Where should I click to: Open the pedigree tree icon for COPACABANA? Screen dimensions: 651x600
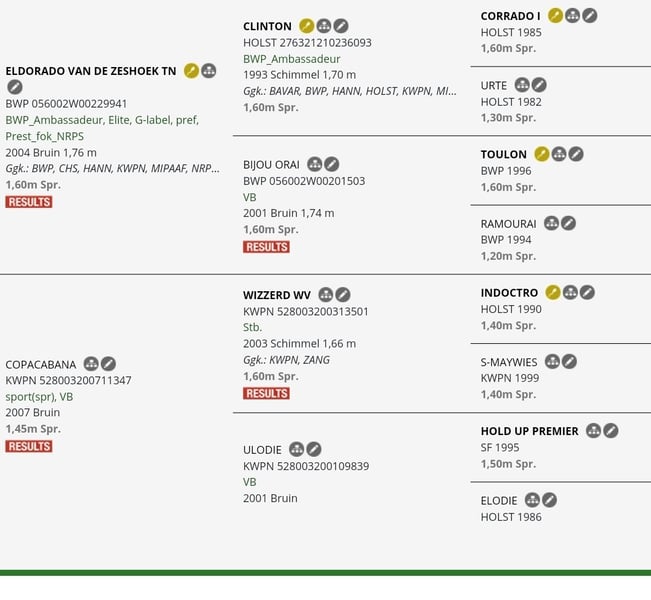pyautogui.click(x=91, y=364)
